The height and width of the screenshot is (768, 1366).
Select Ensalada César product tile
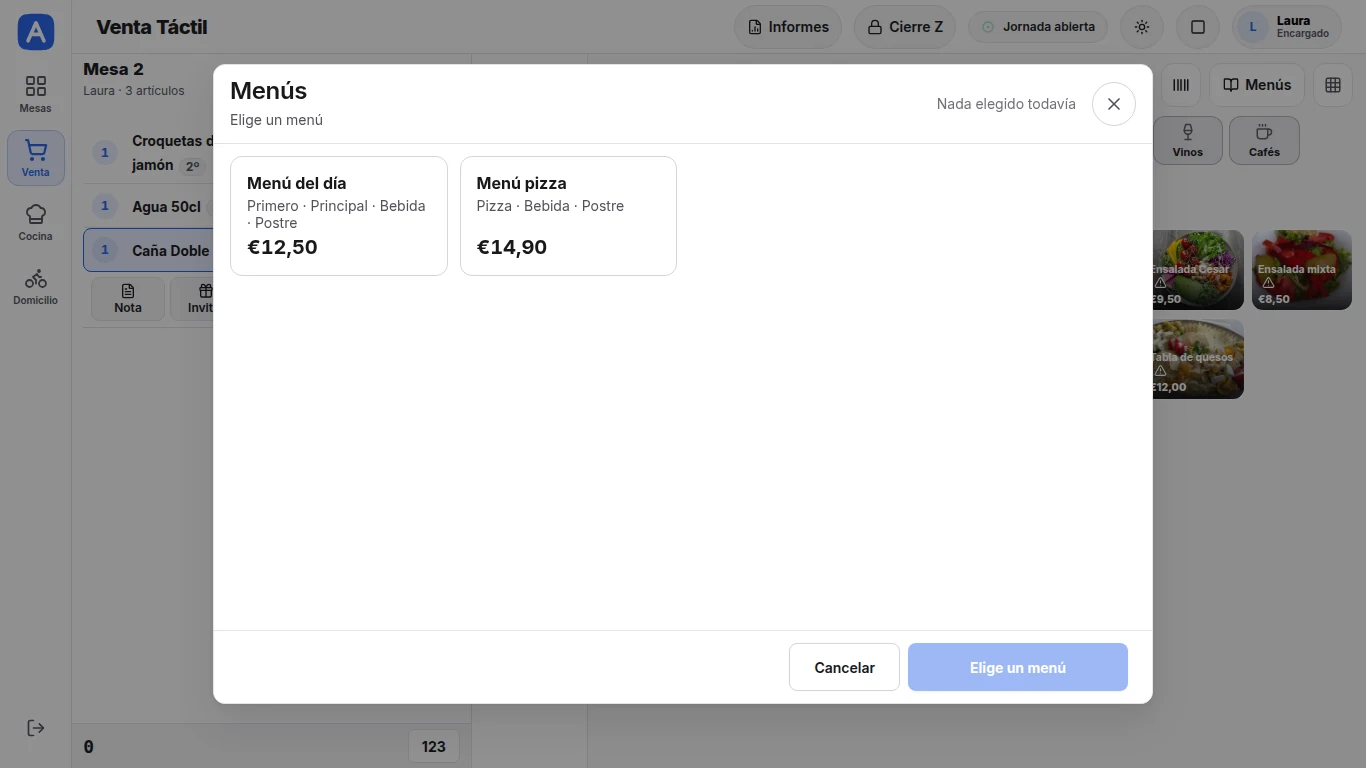pyautogui.click(x=1198, y=270)
